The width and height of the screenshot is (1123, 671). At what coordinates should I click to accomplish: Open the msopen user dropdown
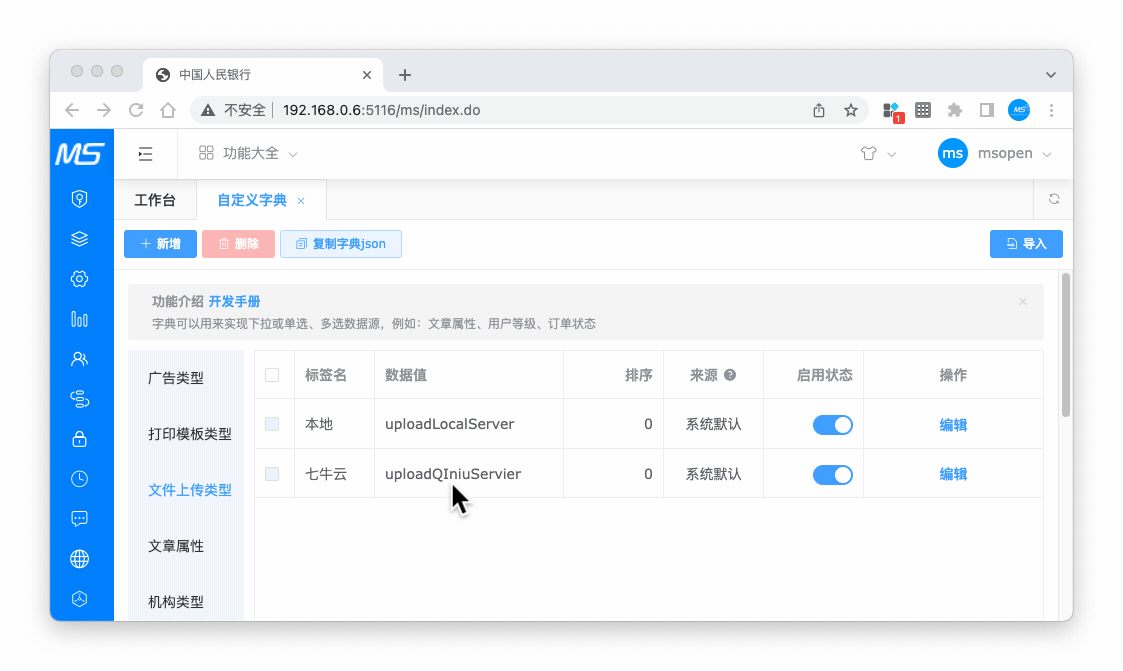(995, 154)
